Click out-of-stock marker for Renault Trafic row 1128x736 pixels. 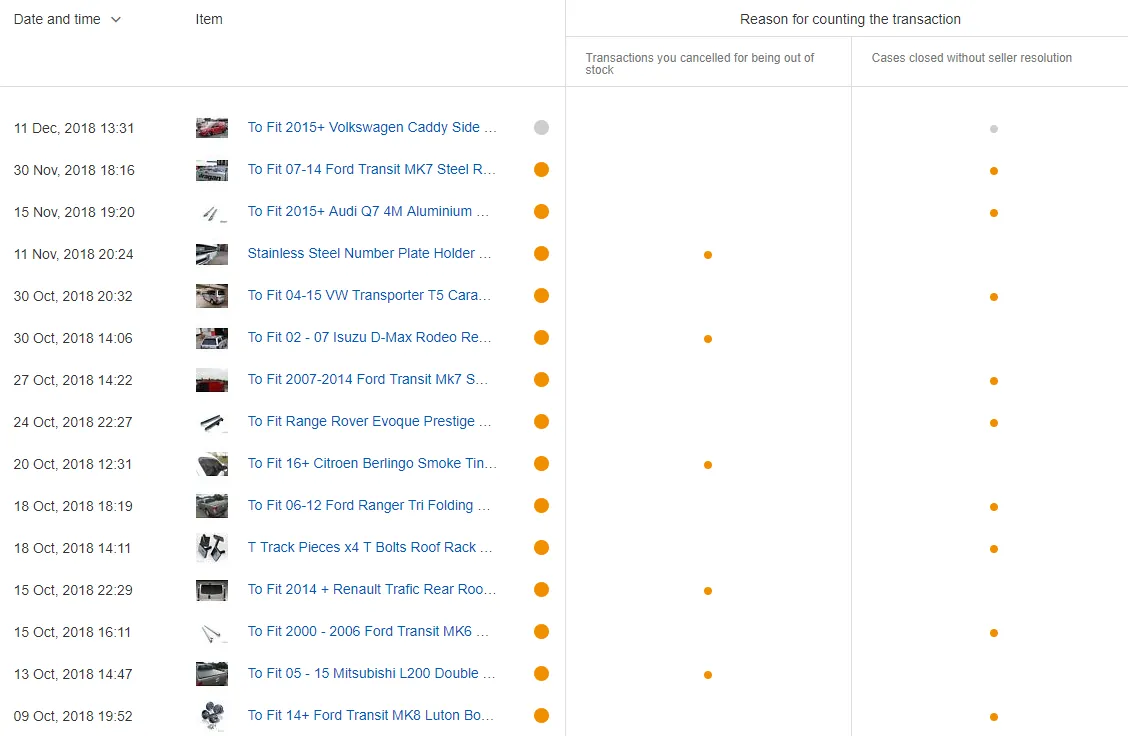(708, 591)
